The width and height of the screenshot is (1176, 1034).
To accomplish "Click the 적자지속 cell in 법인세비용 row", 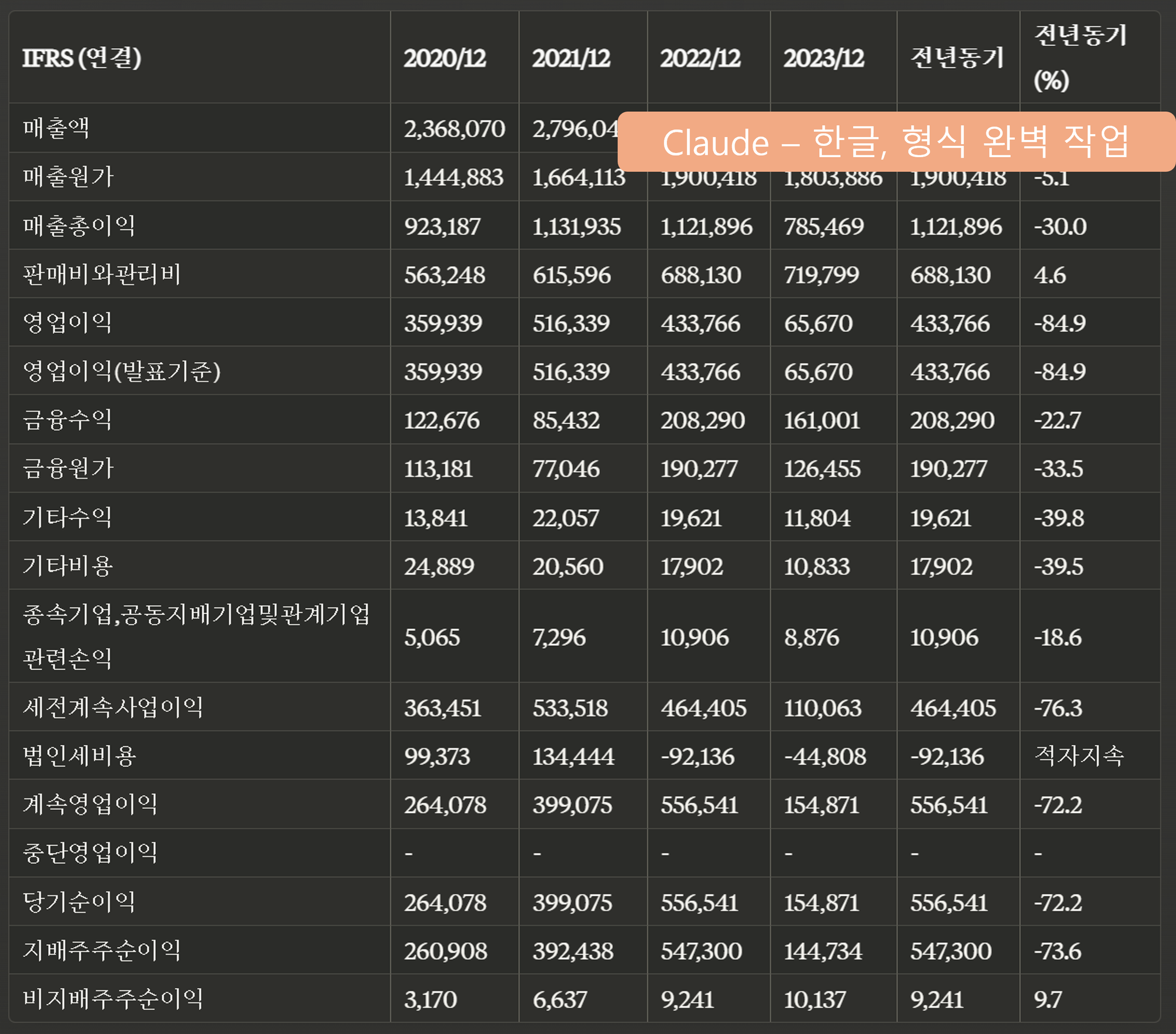I will (x=1079, y=756).
